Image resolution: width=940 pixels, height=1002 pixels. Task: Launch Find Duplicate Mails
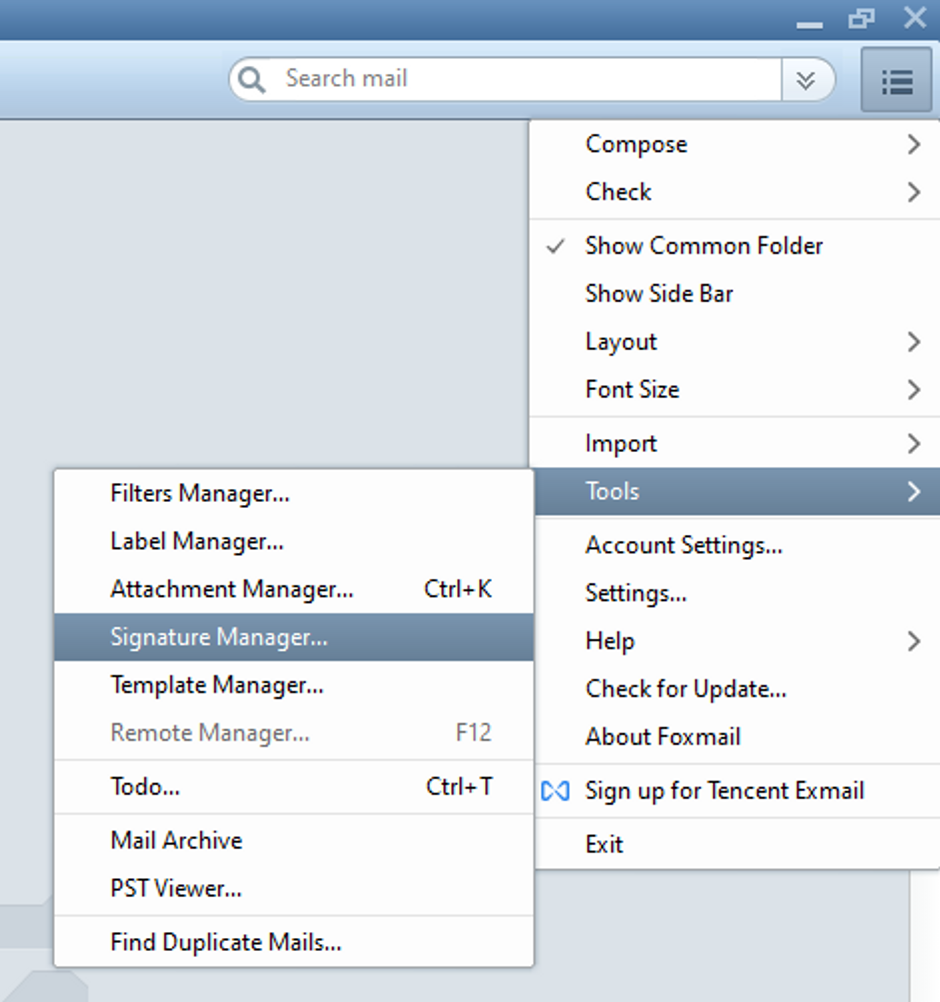tap(226, 942)
